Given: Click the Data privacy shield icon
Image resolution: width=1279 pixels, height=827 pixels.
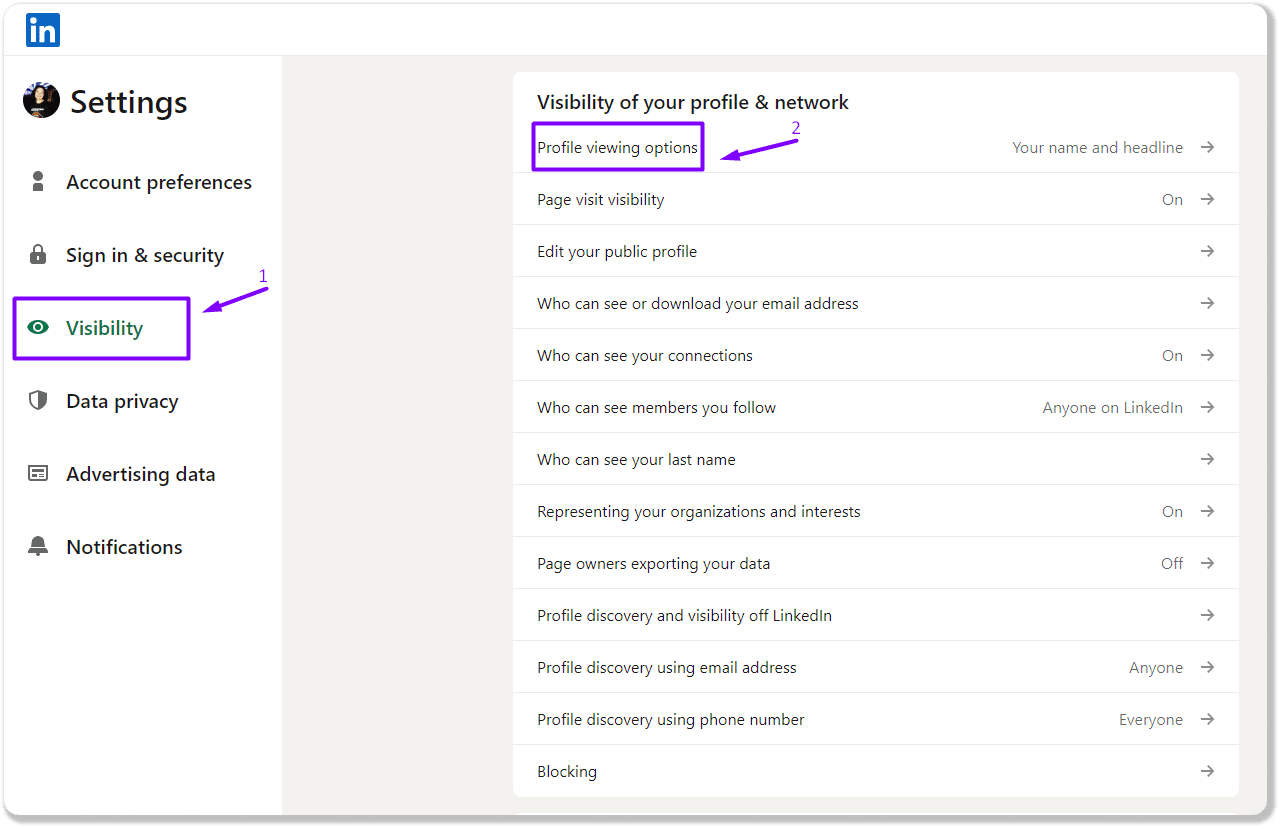Looking at the screenshot, I should tap(38, 400).
